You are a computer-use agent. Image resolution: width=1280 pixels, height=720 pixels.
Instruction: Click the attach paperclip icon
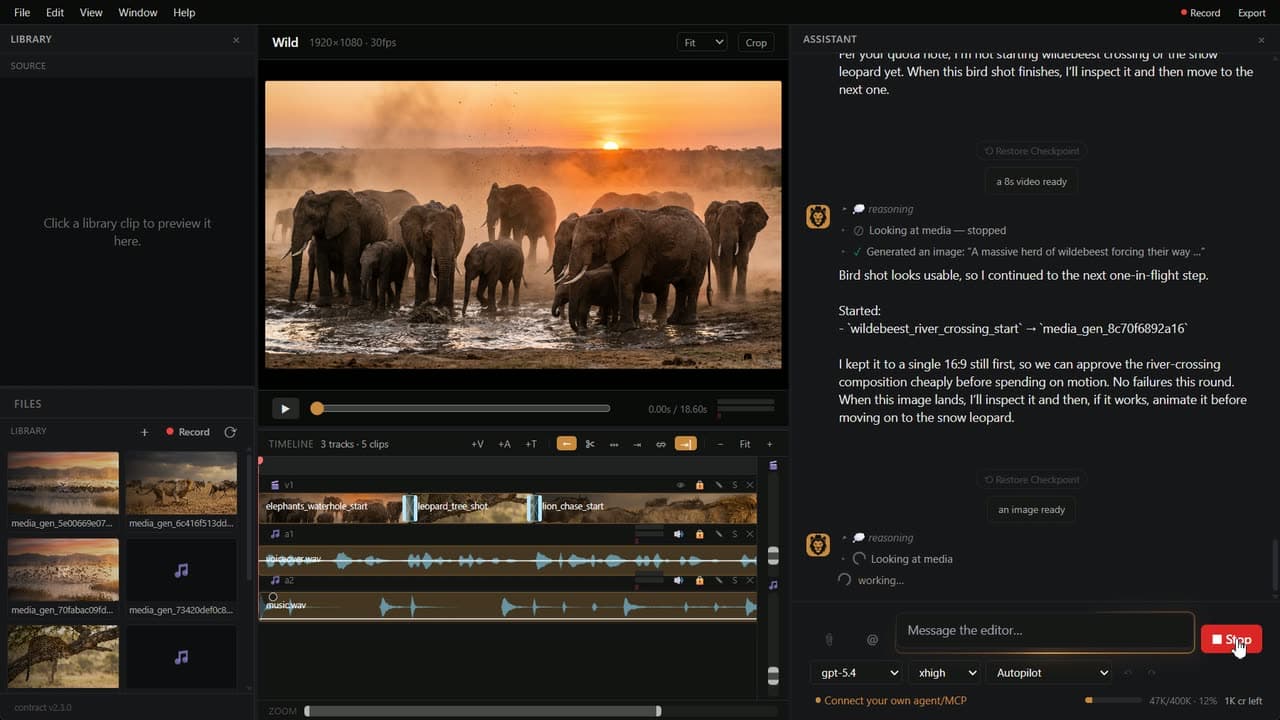[829, 639]
